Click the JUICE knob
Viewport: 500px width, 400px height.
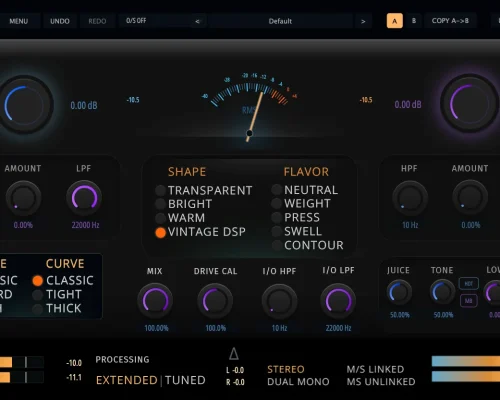coord(399,292)
